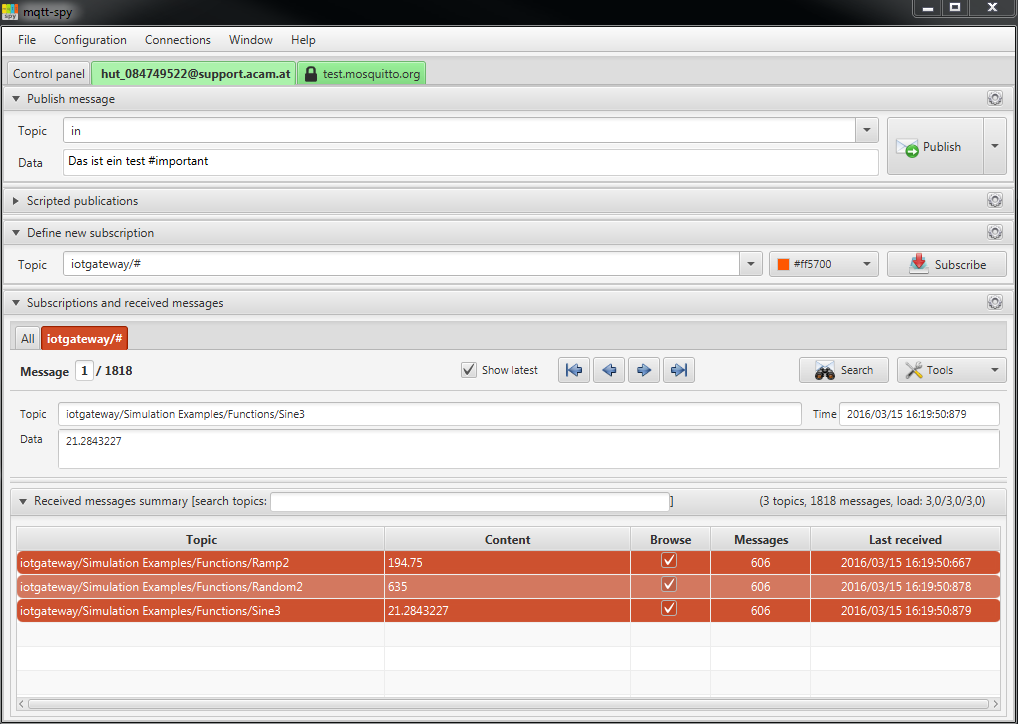Collapse Subscriptions and received messages section
The width and height of the screenshot is (1018, 724).
(16, 303)
